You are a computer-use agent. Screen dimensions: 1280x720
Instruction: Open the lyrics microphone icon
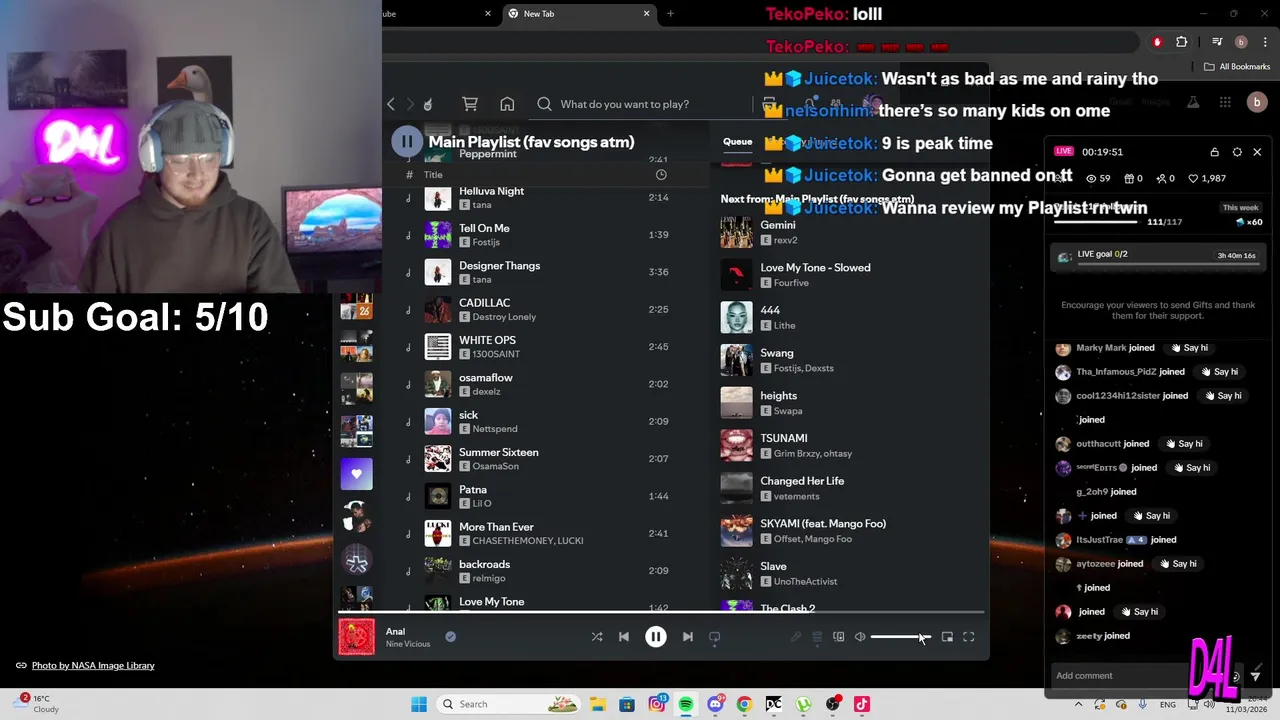pyautogui.click(x=796, y=637)
